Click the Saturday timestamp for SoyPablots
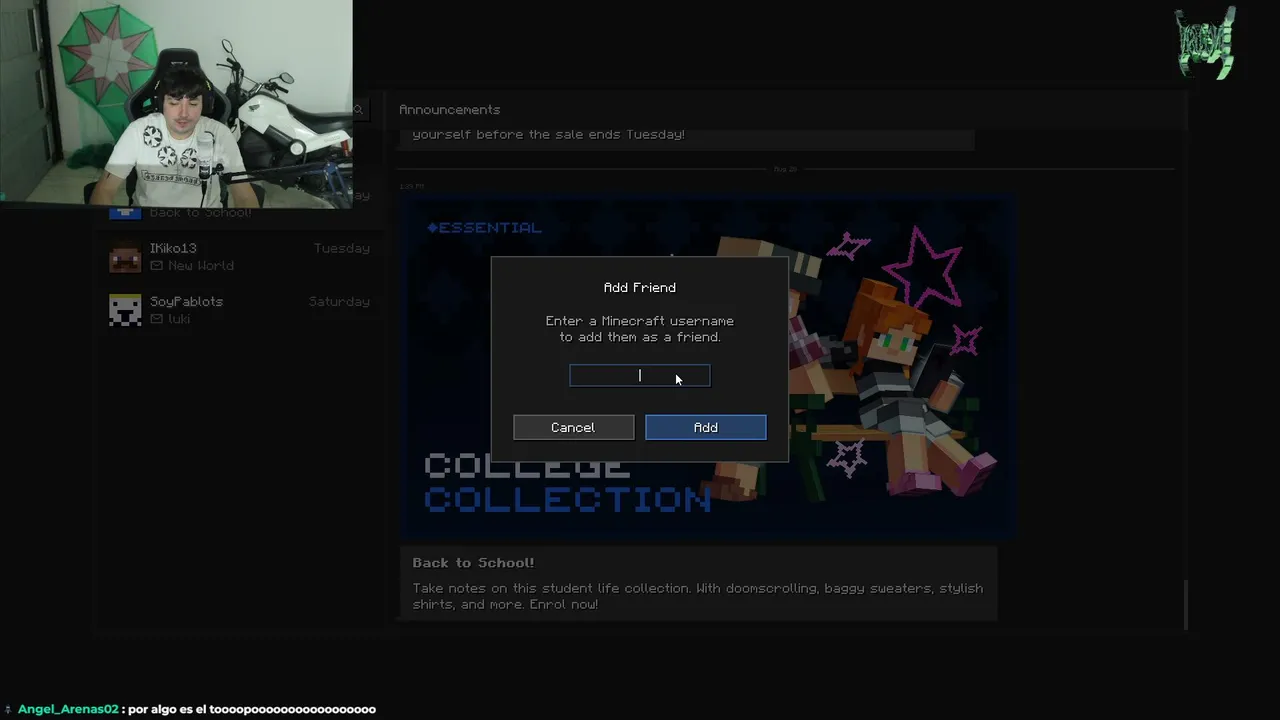Viewport: 1280px width, 720px height. point(339,301)
